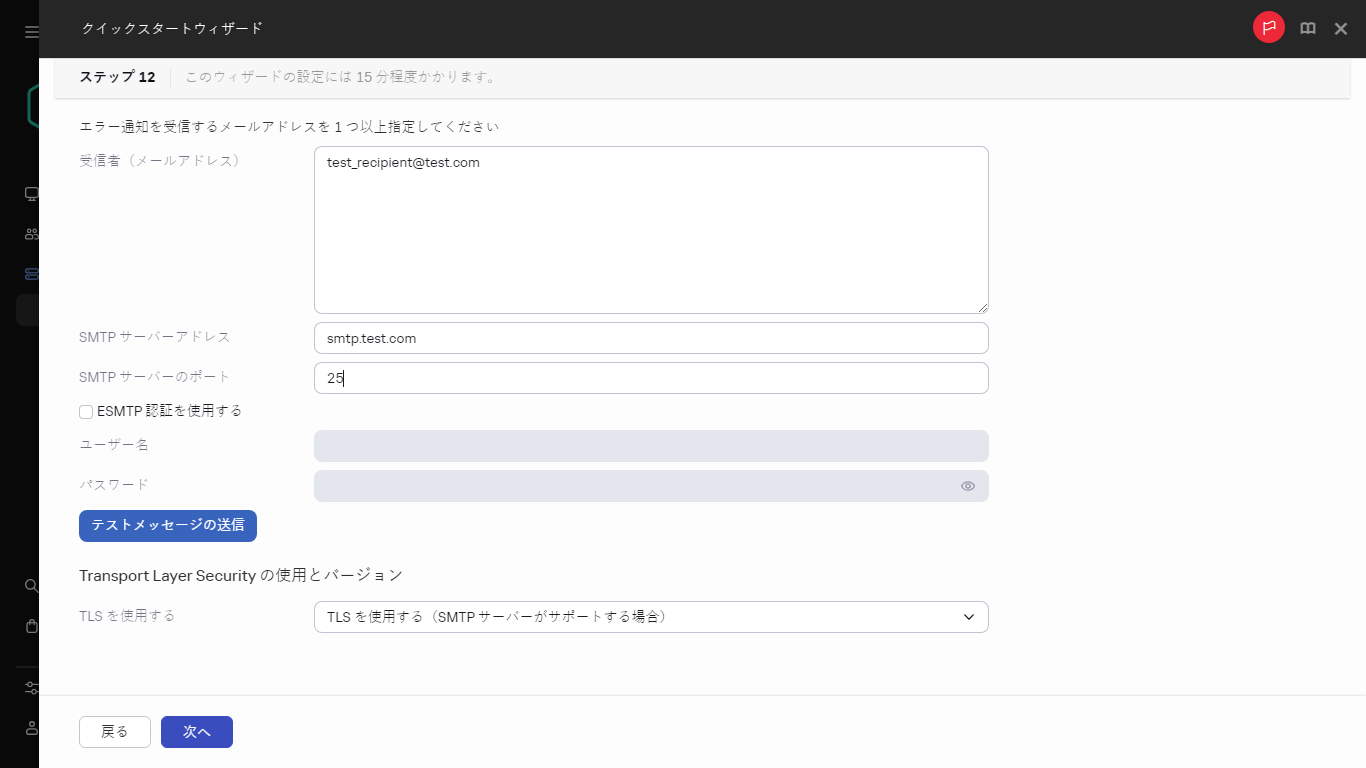Click inside the recipients email text area
Image resolution: width=1366 pixels, height=768 pixels.
pos(650,229)
